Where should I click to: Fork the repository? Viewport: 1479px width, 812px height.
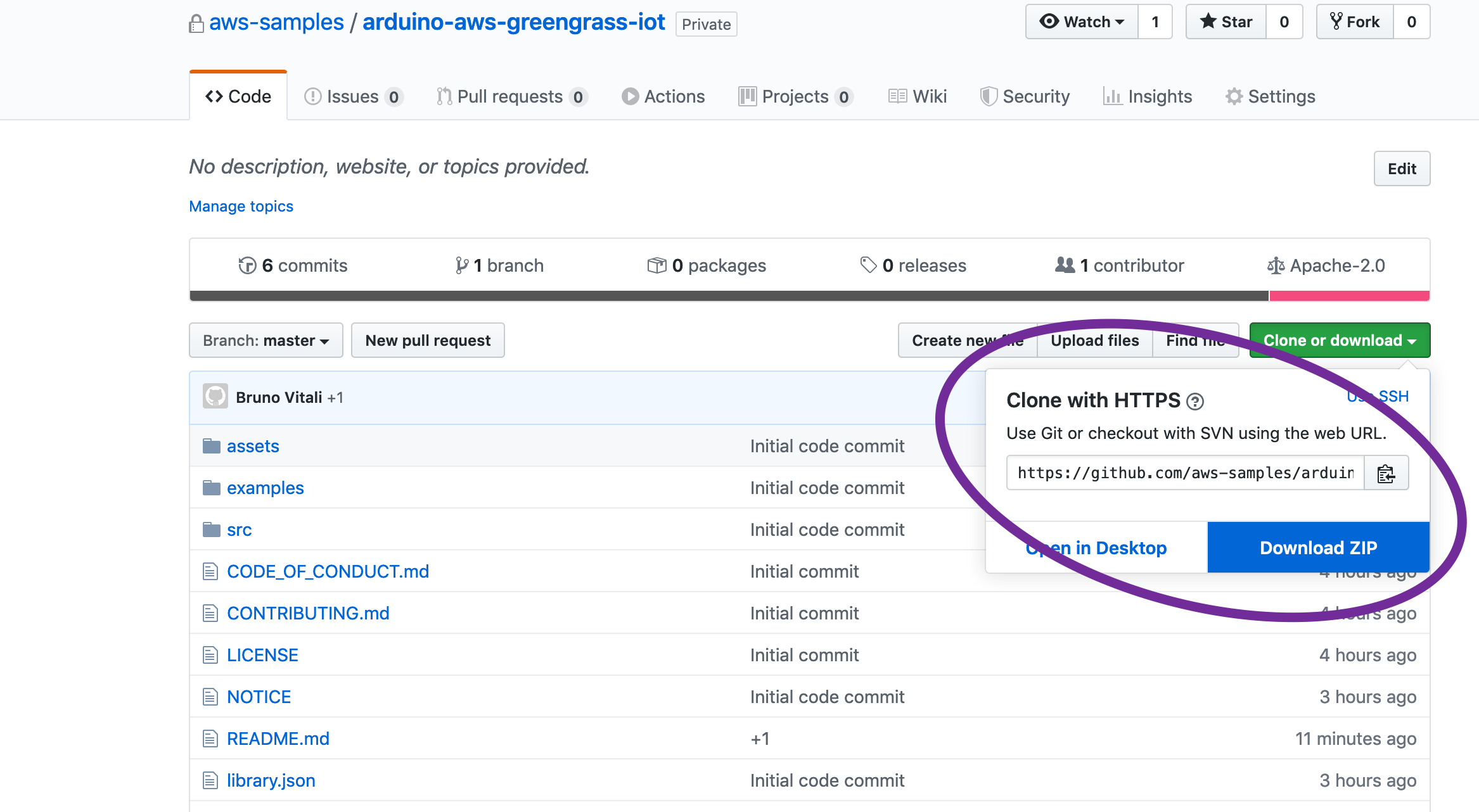tap(1355, 22)
